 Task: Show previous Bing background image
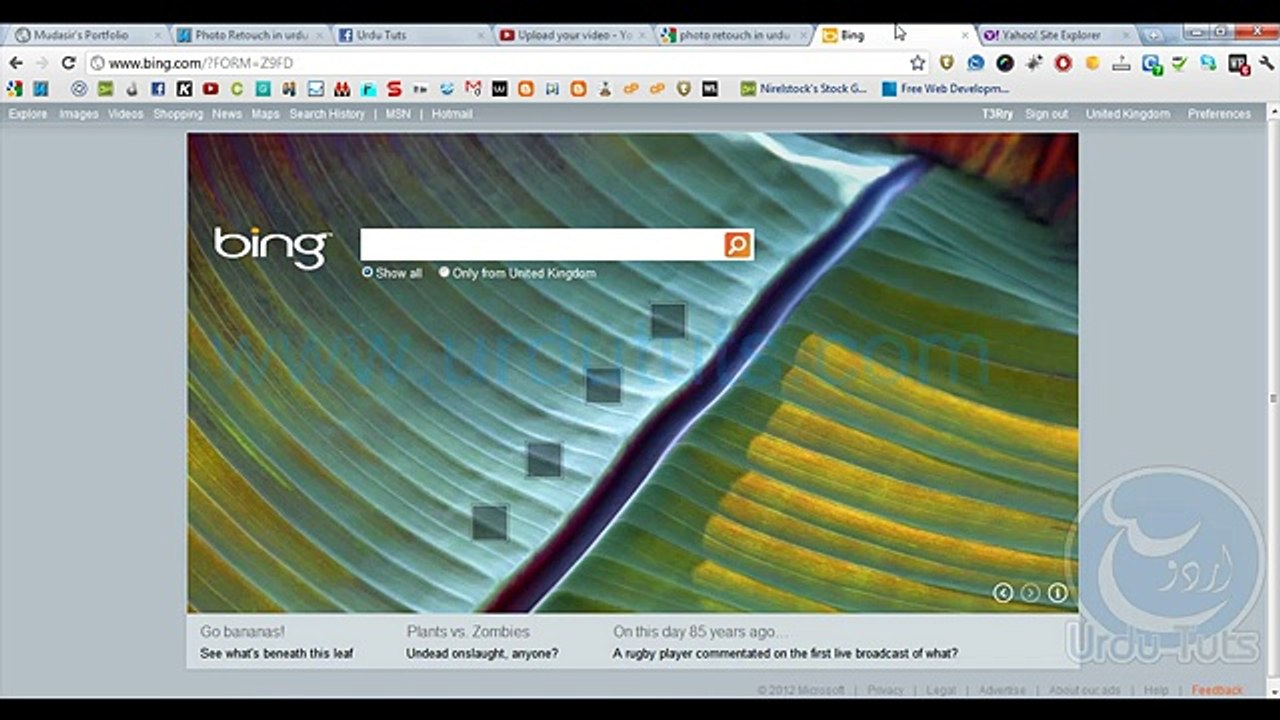pyautogui.click(x=1003, y=593)
